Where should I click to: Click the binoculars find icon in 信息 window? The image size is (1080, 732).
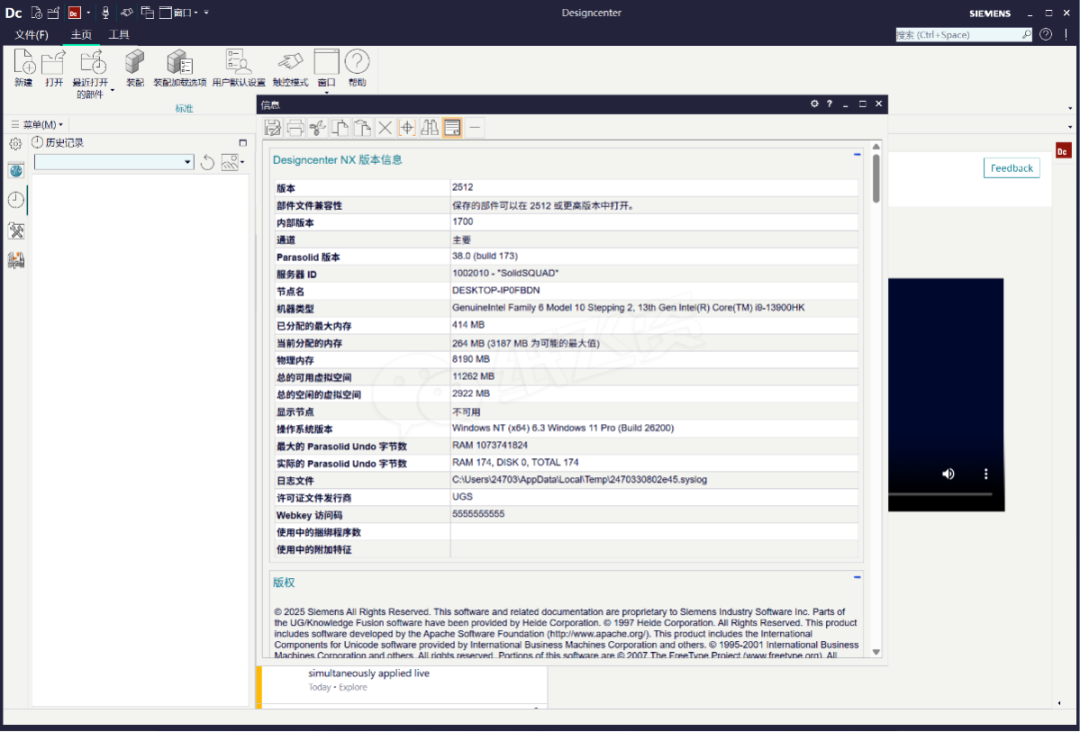(429, 128)
